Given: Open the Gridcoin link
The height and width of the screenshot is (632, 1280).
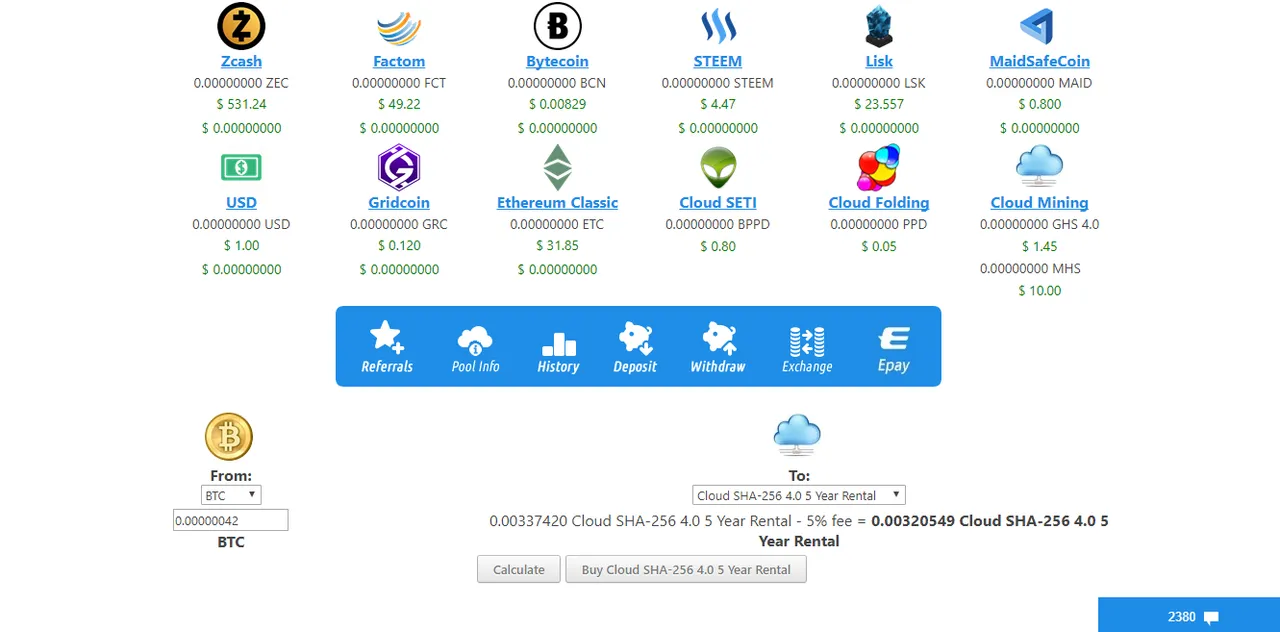Looking at the screenshot, I should 399,202.
